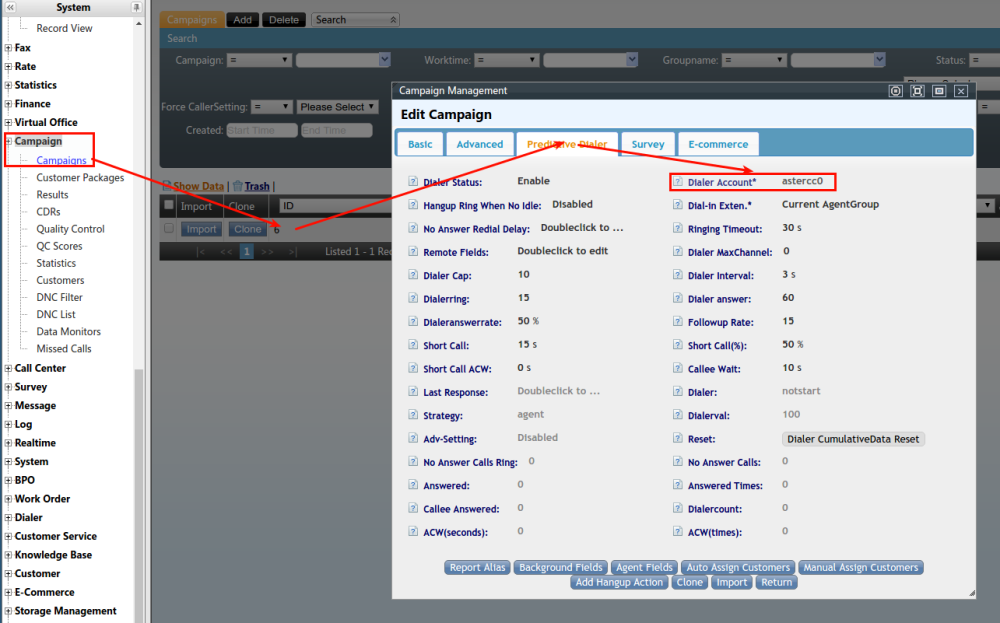Click the help icon beside Dialer Cap
This screenshot has width=1000, height=623.
414,275
